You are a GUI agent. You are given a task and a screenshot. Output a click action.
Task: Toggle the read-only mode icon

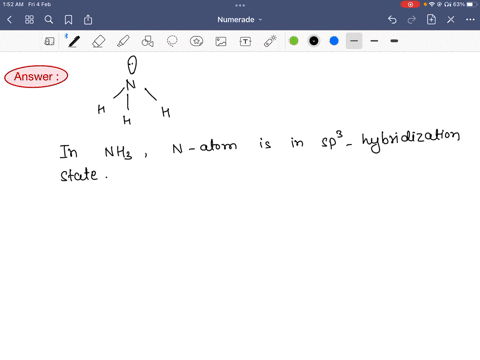coord(49,41)
